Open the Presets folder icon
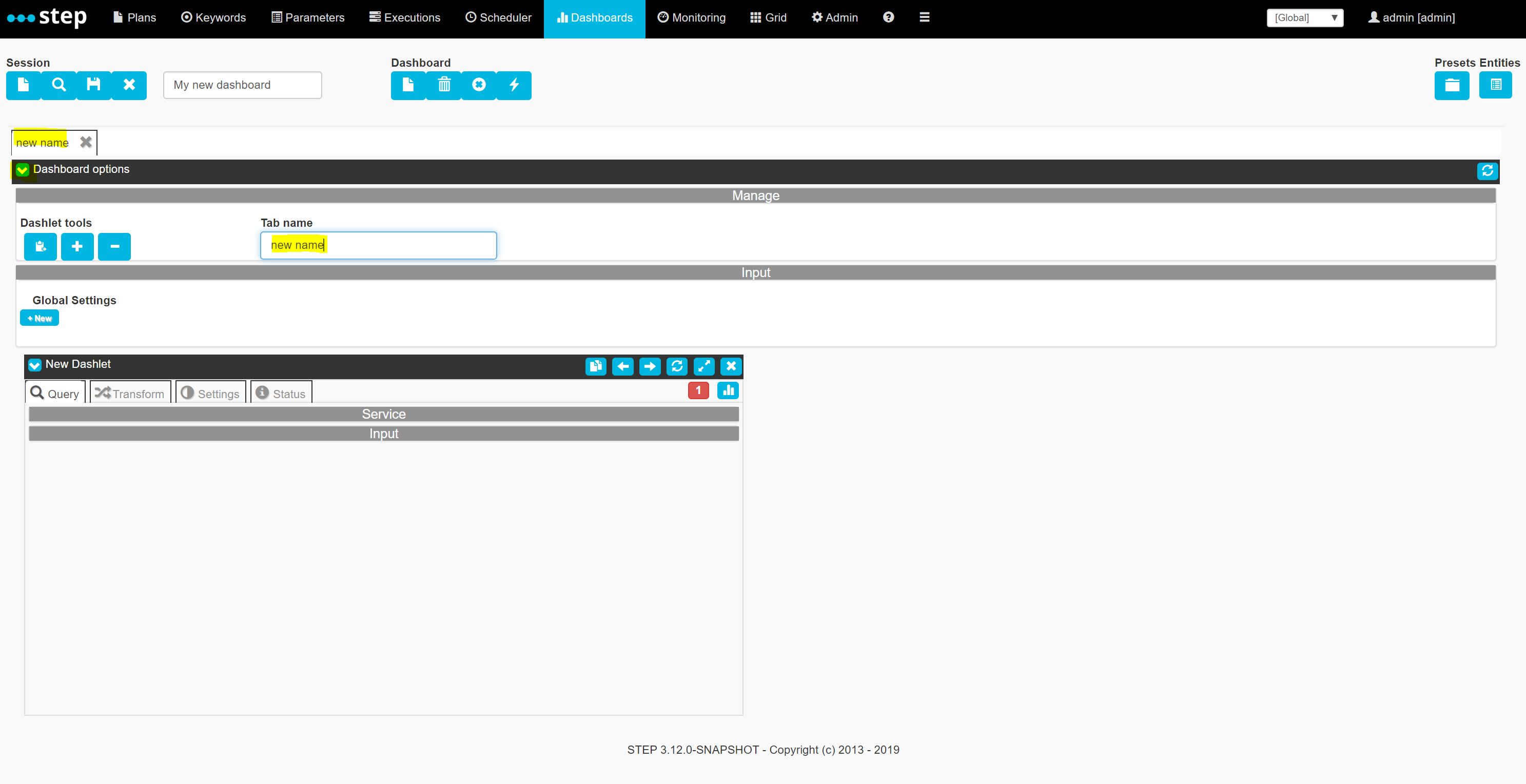1526x784 pixels. point(1452,85)
